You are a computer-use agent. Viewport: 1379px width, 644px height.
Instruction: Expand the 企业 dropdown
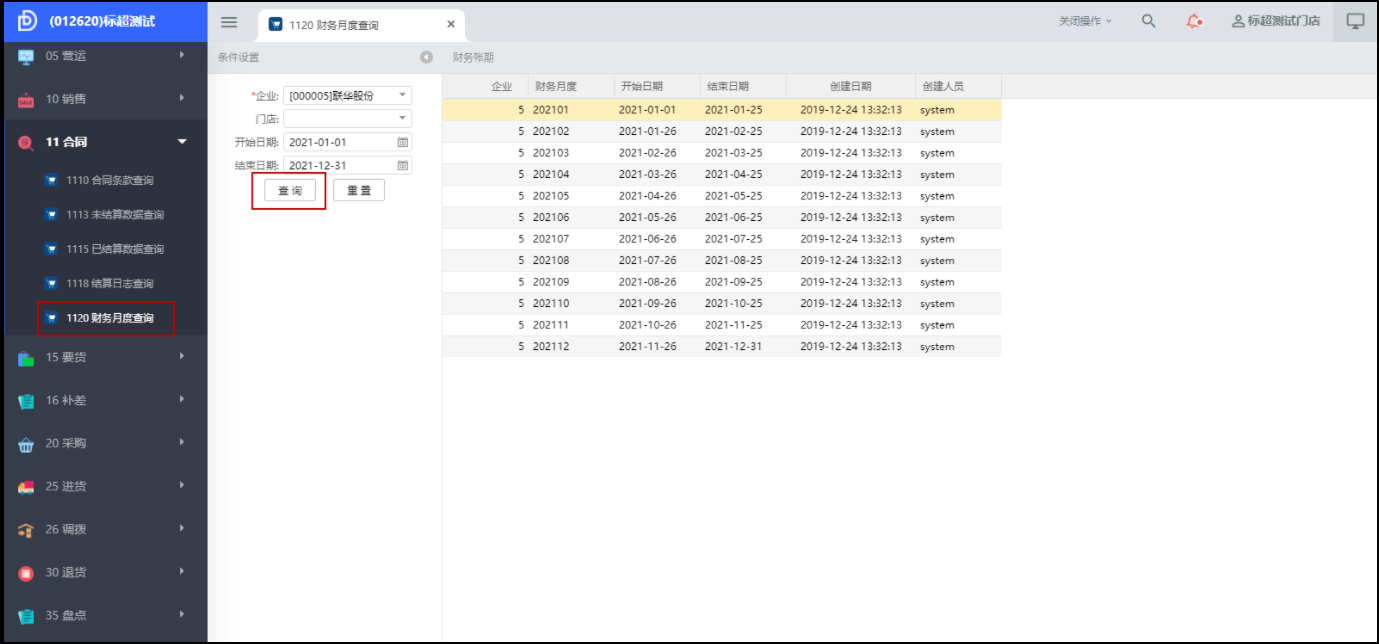(x=402, y=95)
